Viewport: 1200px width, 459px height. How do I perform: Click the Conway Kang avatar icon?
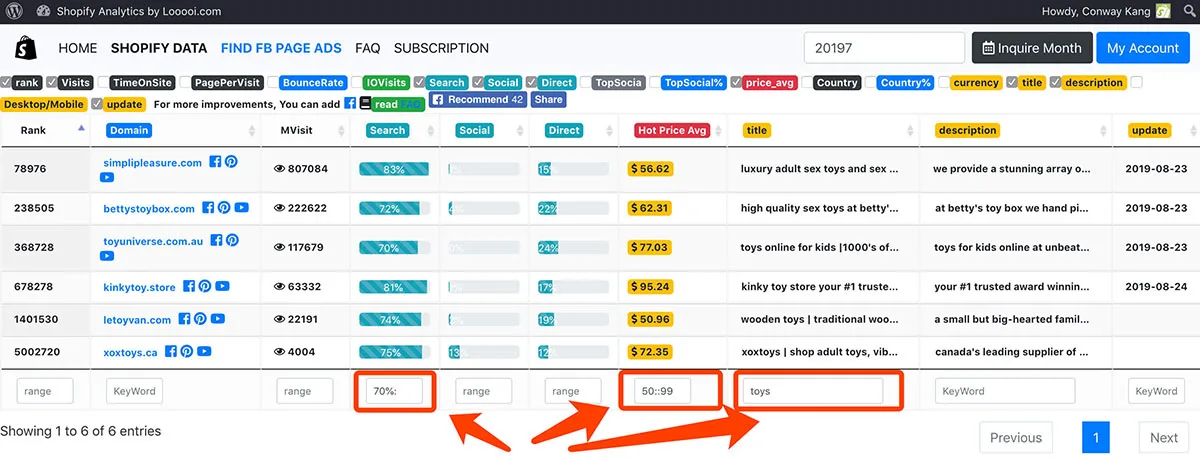click(1163, 11)
